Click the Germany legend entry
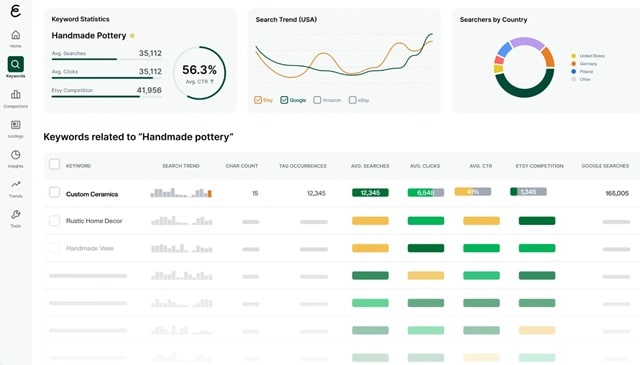 [x=584, y=64]
